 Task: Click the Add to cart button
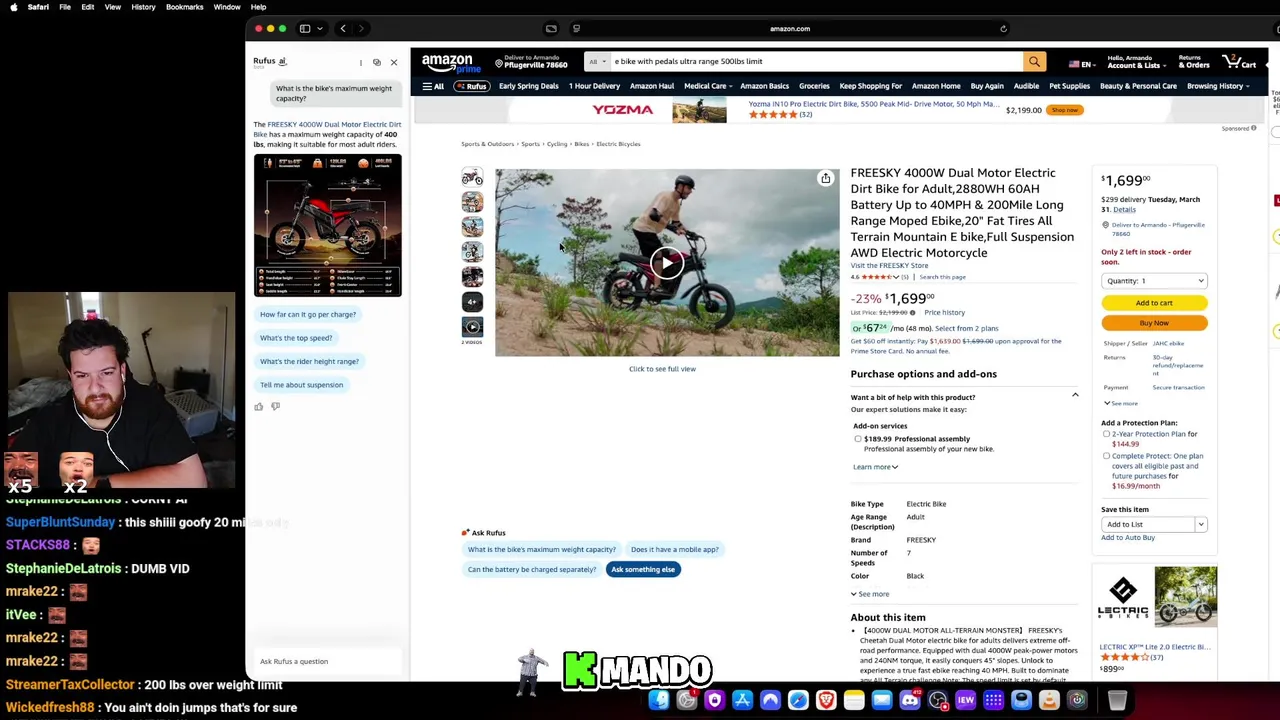[x=1154, y=303]
